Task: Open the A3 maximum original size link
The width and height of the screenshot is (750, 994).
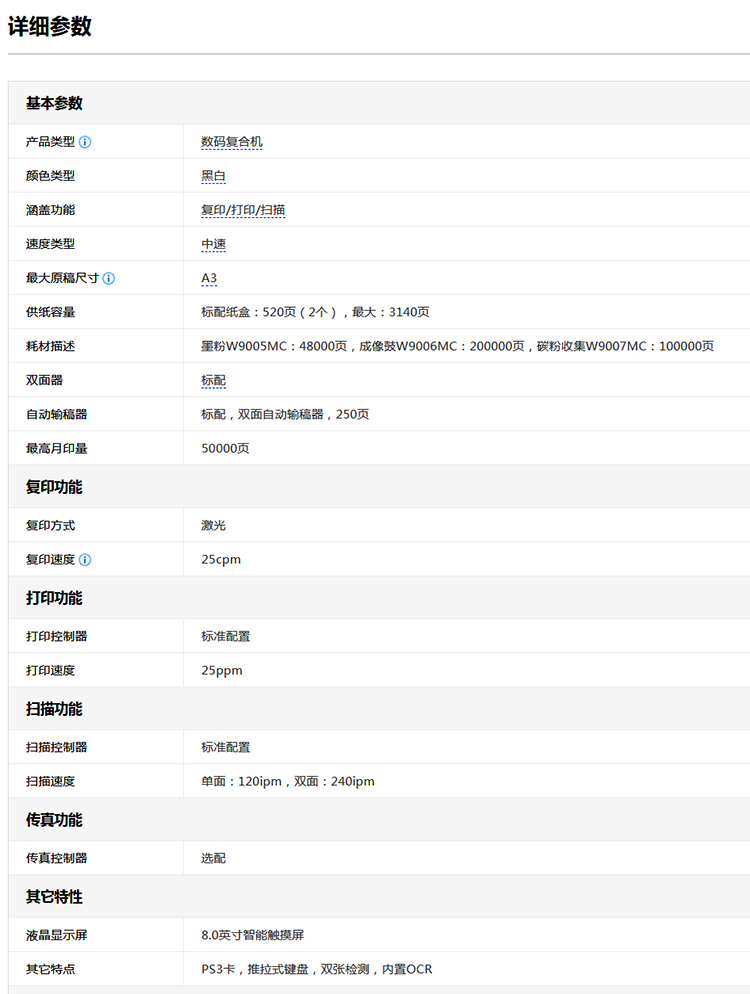Action: [x=209, y=278]
